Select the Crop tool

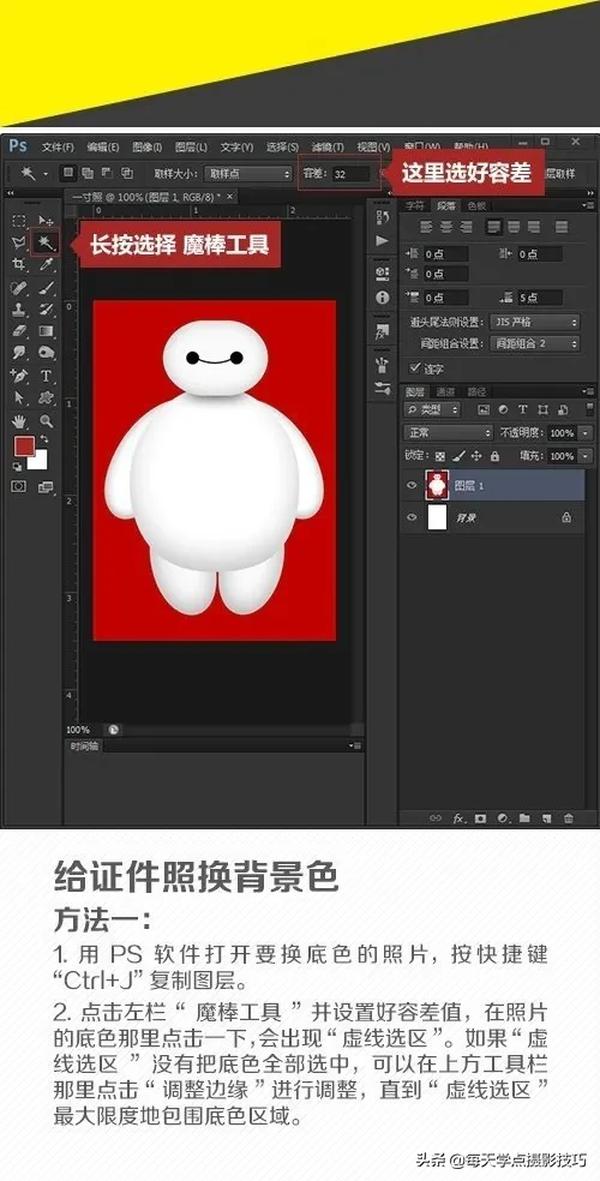[20, 264]
